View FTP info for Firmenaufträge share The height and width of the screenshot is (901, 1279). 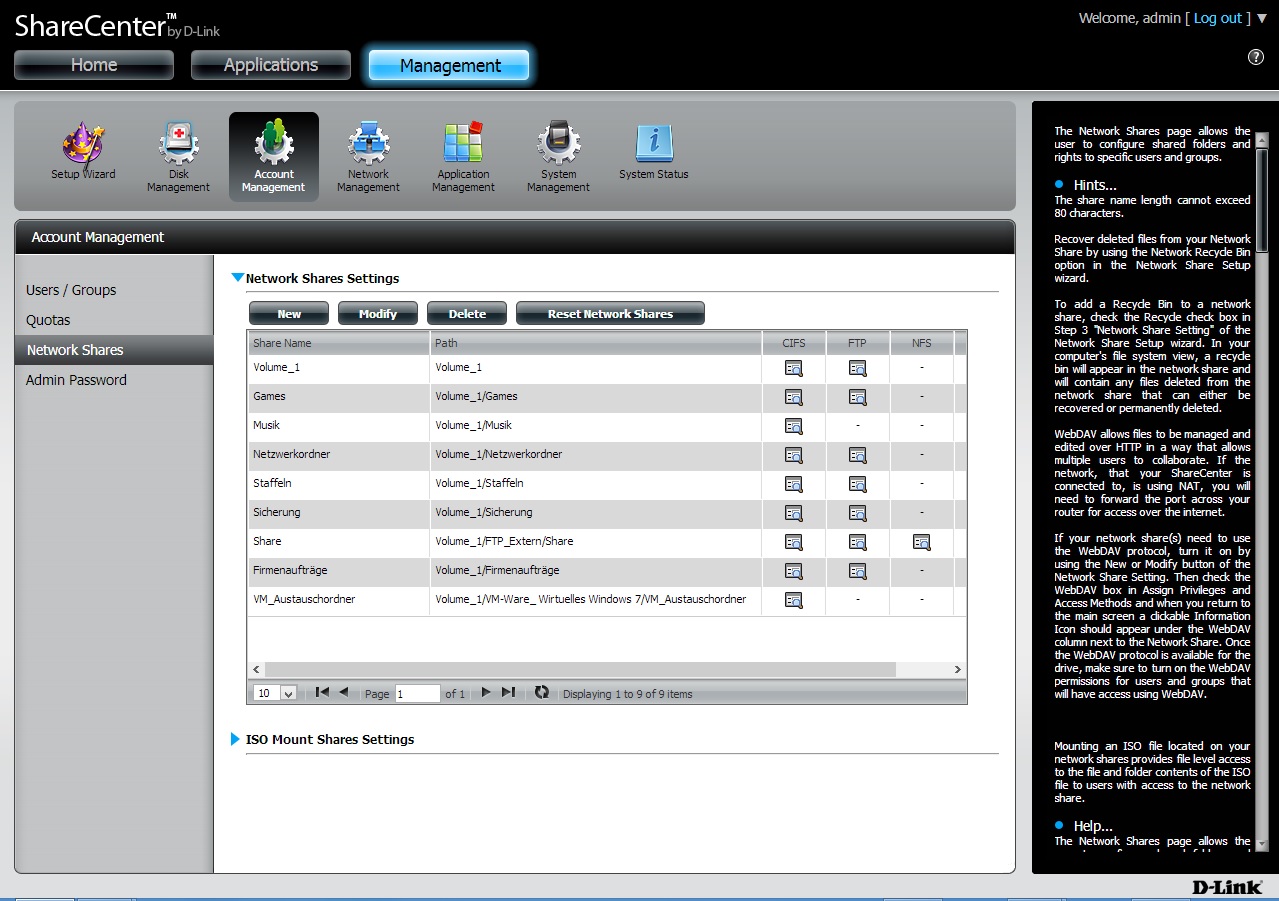coord(857,571)
